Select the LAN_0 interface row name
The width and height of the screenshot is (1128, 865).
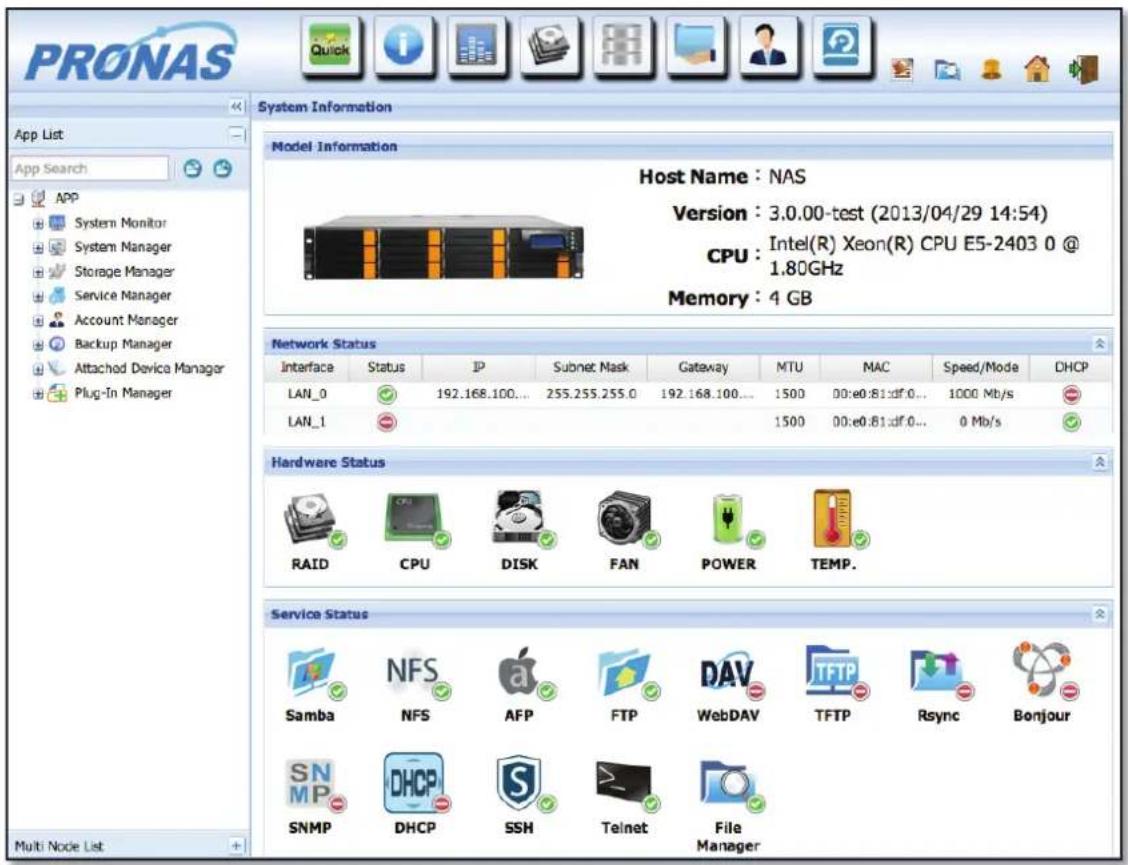pyautogui.click(x=307, y=394)
